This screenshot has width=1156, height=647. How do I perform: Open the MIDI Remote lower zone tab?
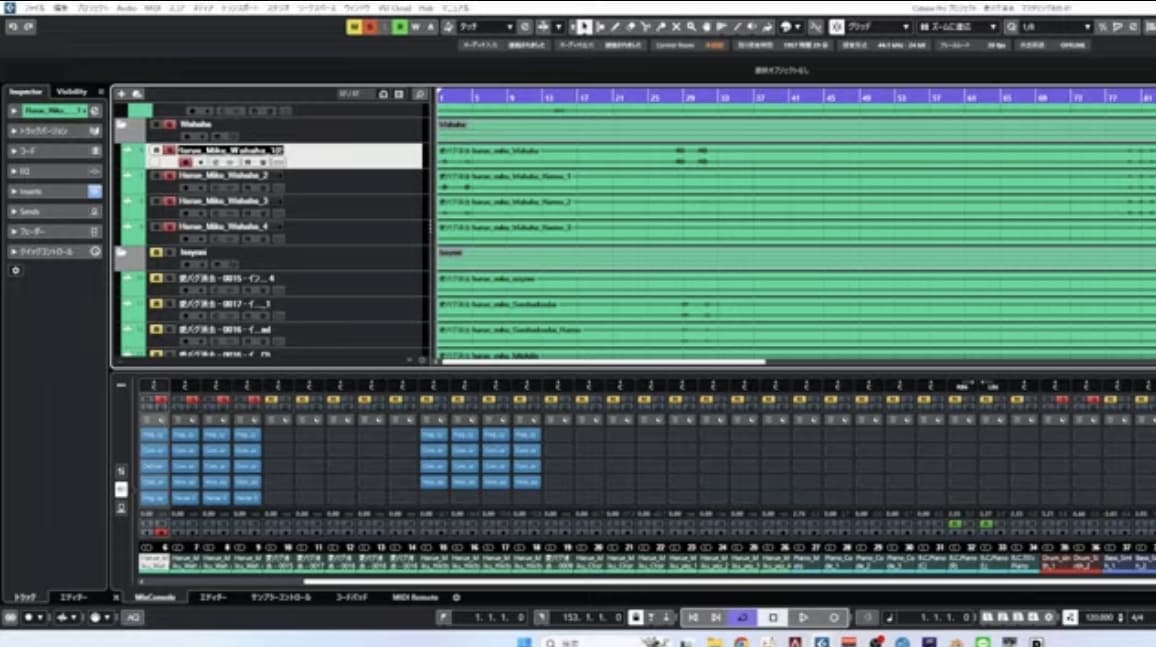pyautogui.click(x=415, y=598)
